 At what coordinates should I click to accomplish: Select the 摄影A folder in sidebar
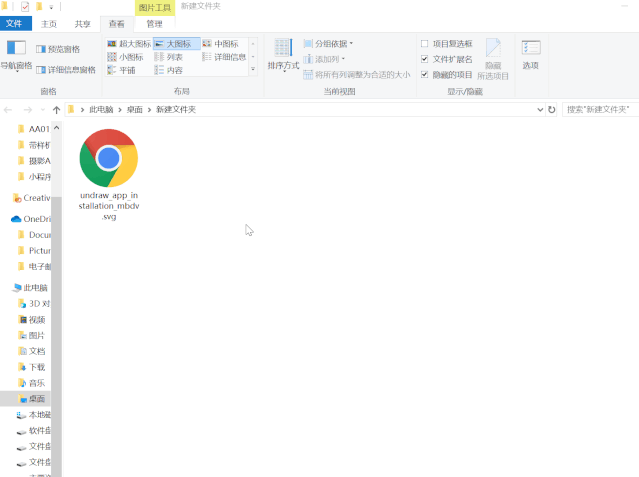click(34, 161)
